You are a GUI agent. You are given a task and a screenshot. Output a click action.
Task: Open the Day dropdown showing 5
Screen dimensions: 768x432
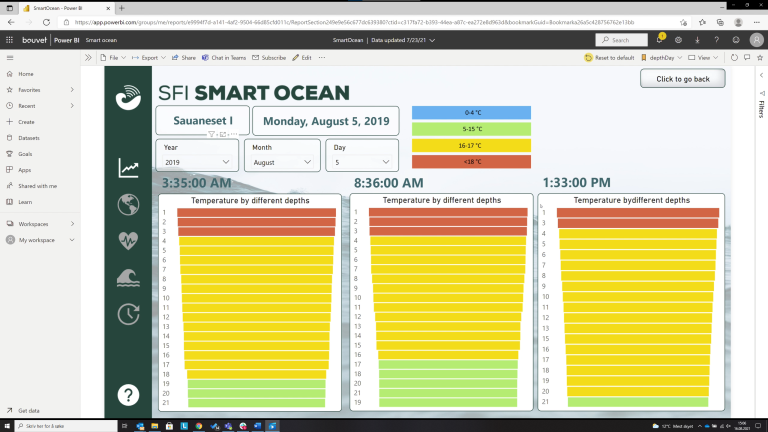coord(362,162)
